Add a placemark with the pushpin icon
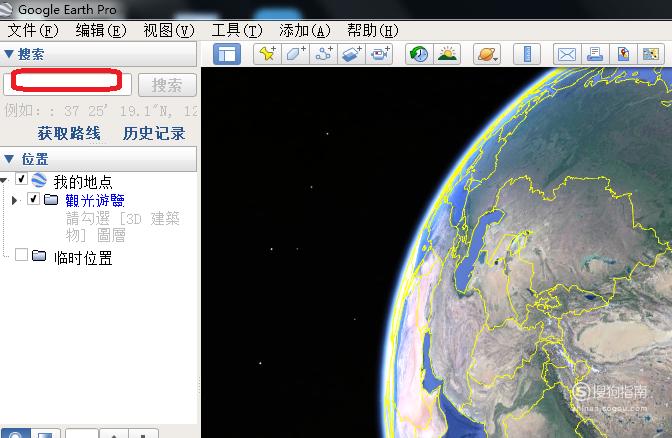672x438 pixels. tap(267, 54)
